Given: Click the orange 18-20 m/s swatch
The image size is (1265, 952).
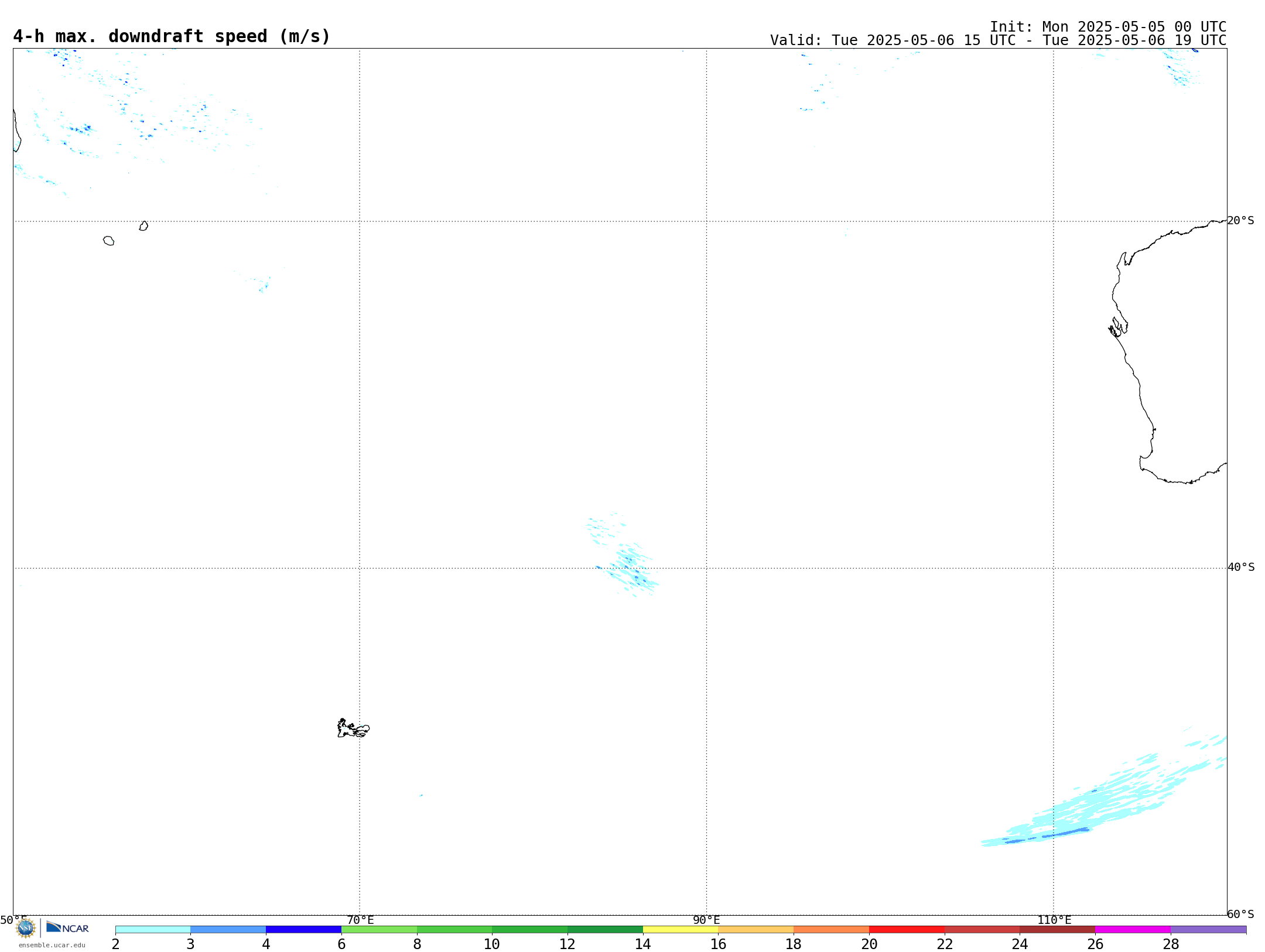Looking at the screenshot, I should [832, 930].
